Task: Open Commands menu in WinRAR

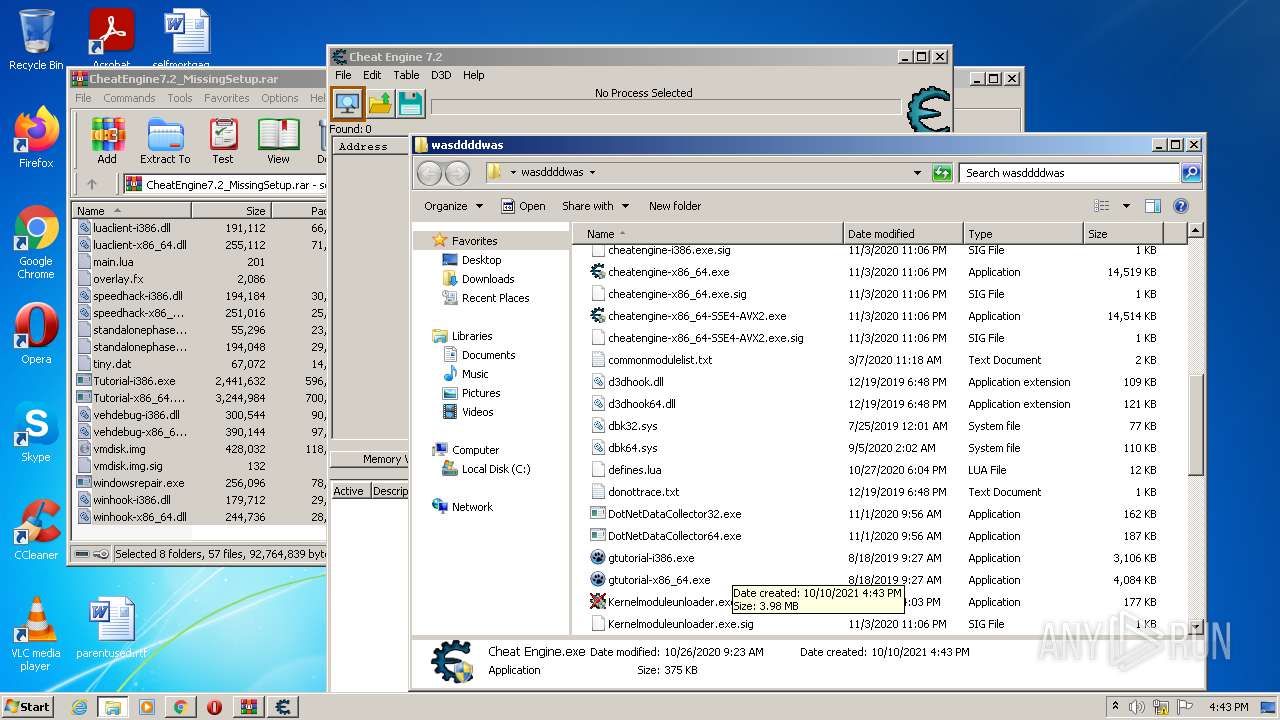Action: (x=129, y=98)
